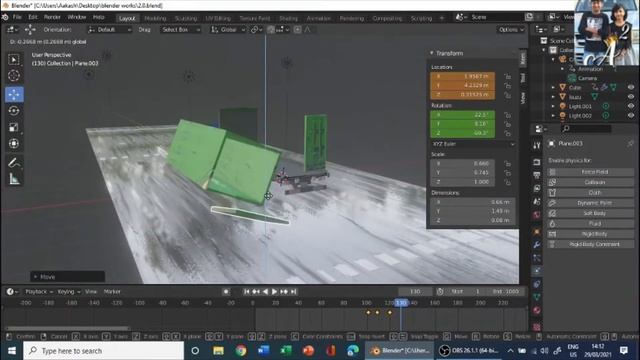Select the Measure tool
The width and height of the screenshot is (640, 360).
pyautogui.click(x=14, y=179)
